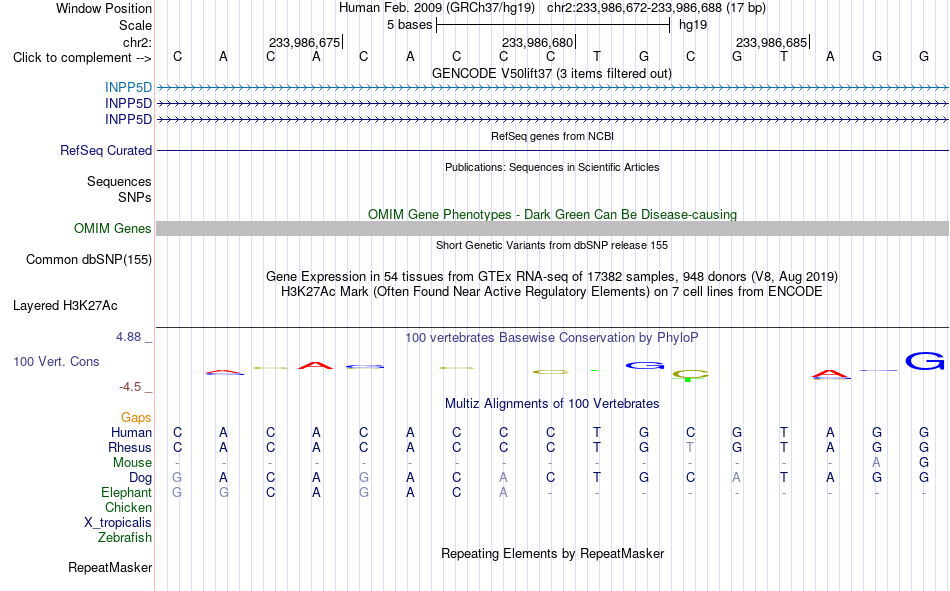Open the "RefSeq genes from NCBI" title
950x591 pixels.
tap(553, 136)
